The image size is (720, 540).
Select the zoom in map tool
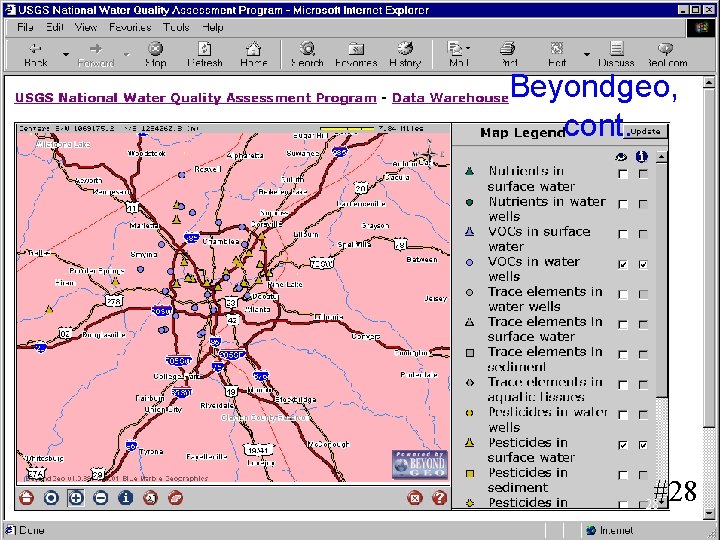click(x=76, y=498)
